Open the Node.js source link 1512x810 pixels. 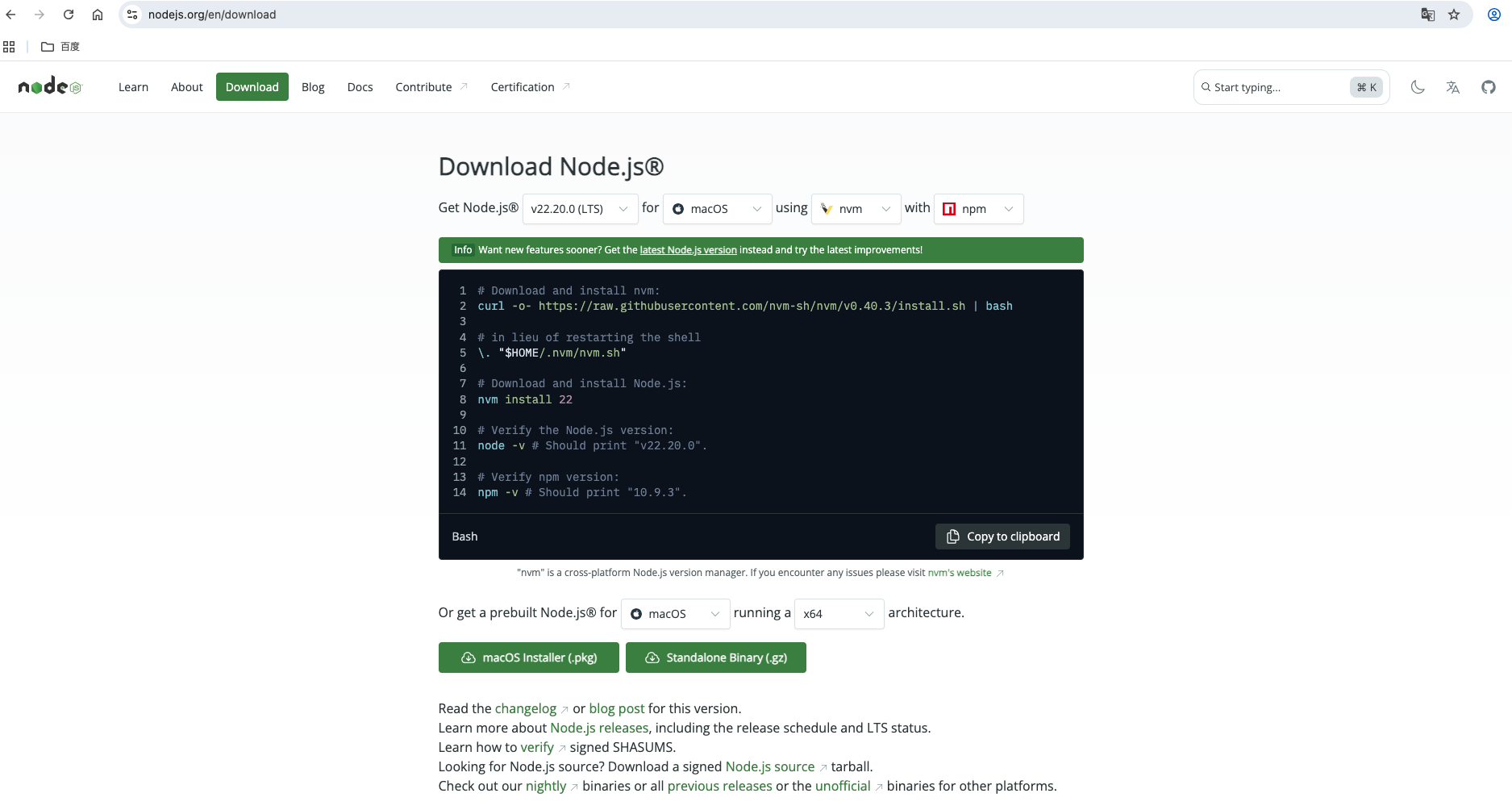click(x=770, y=766)
